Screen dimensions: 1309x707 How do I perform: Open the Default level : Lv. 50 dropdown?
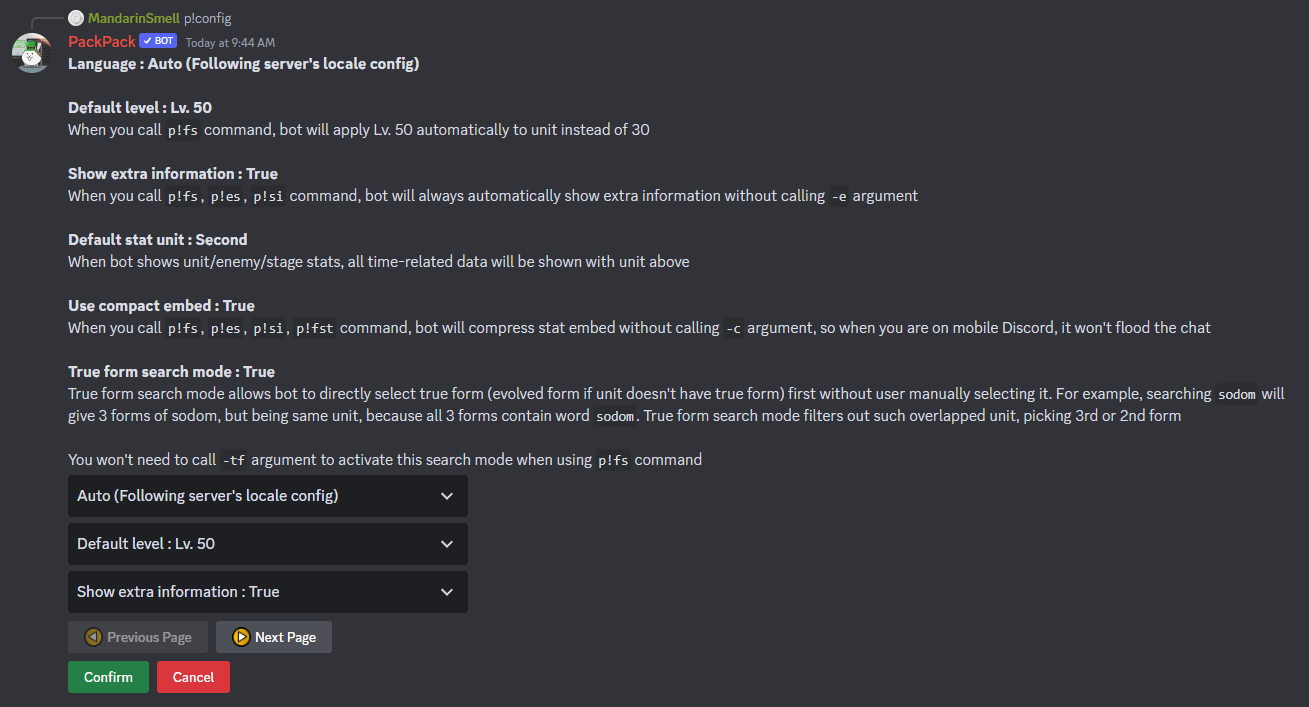[x=268, y=544]
